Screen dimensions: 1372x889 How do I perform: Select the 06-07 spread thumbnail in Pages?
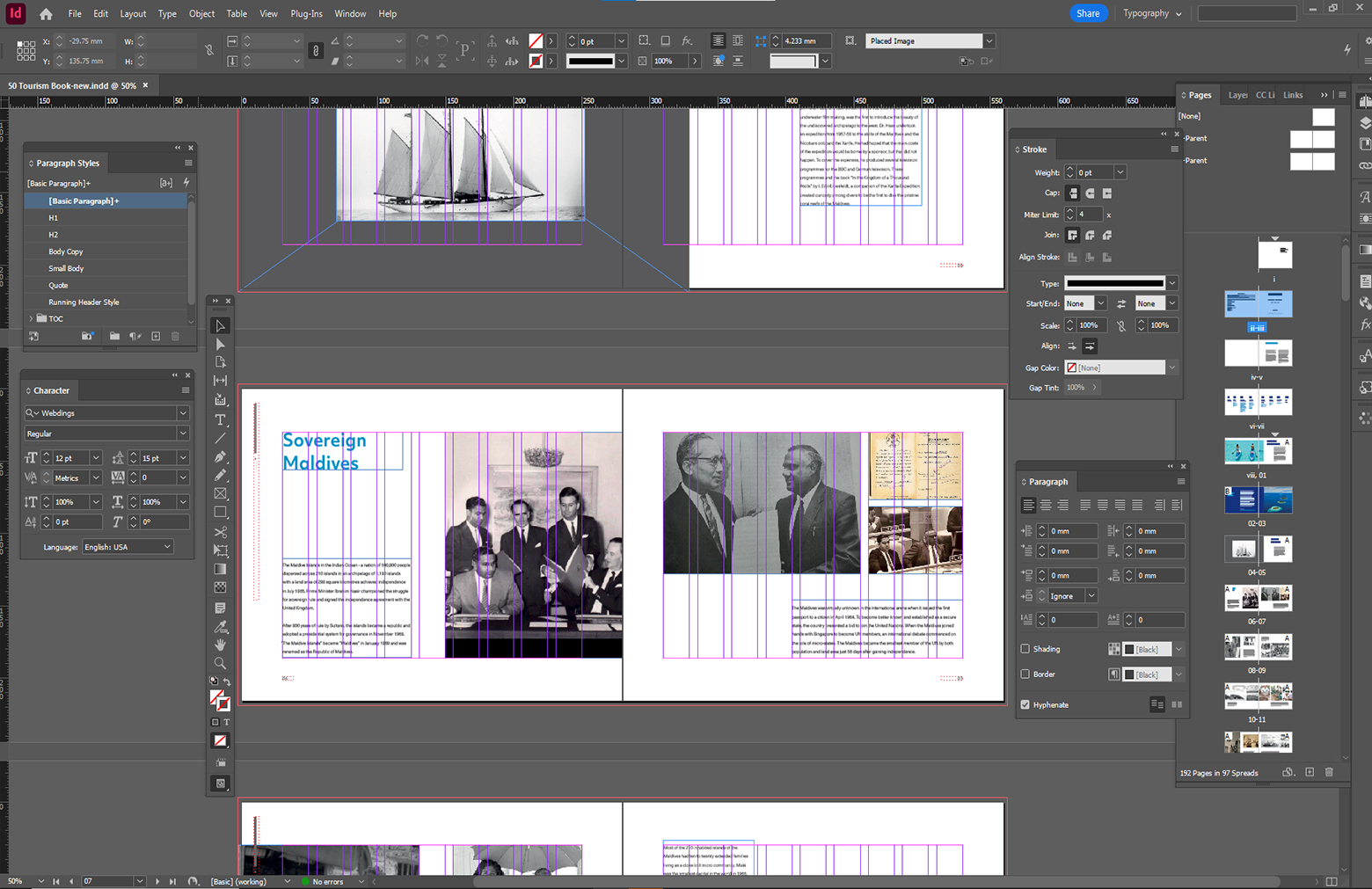pos(1258,598)
